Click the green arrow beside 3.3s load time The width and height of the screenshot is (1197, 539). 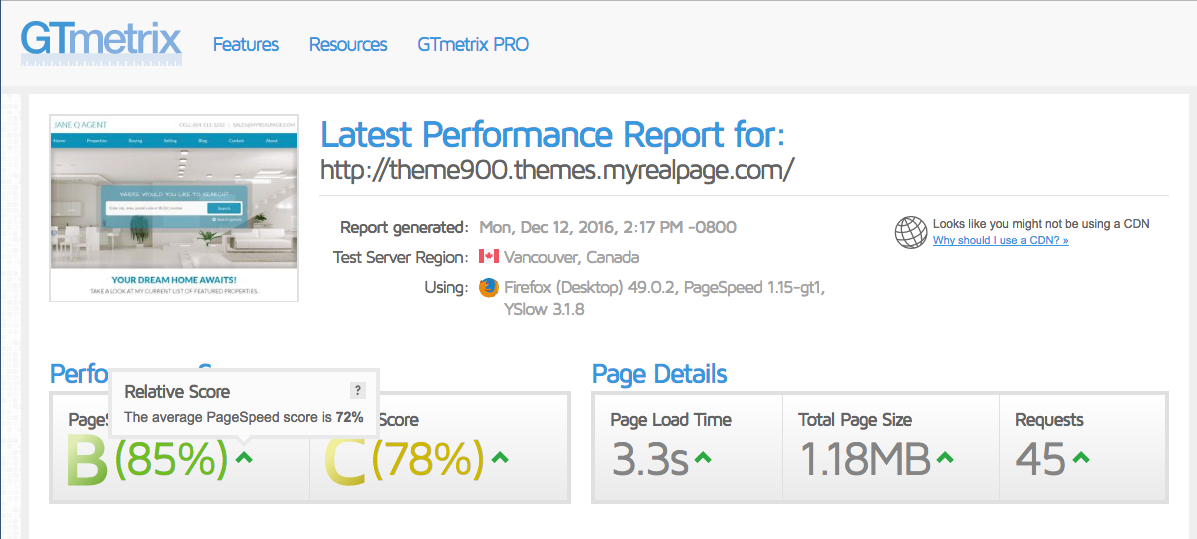(x=703, y=457)
